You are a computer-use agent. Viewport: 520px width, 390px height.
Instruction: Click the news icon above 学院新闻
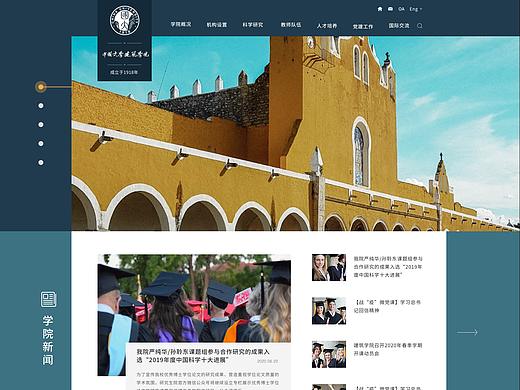[x=48, y=299]
